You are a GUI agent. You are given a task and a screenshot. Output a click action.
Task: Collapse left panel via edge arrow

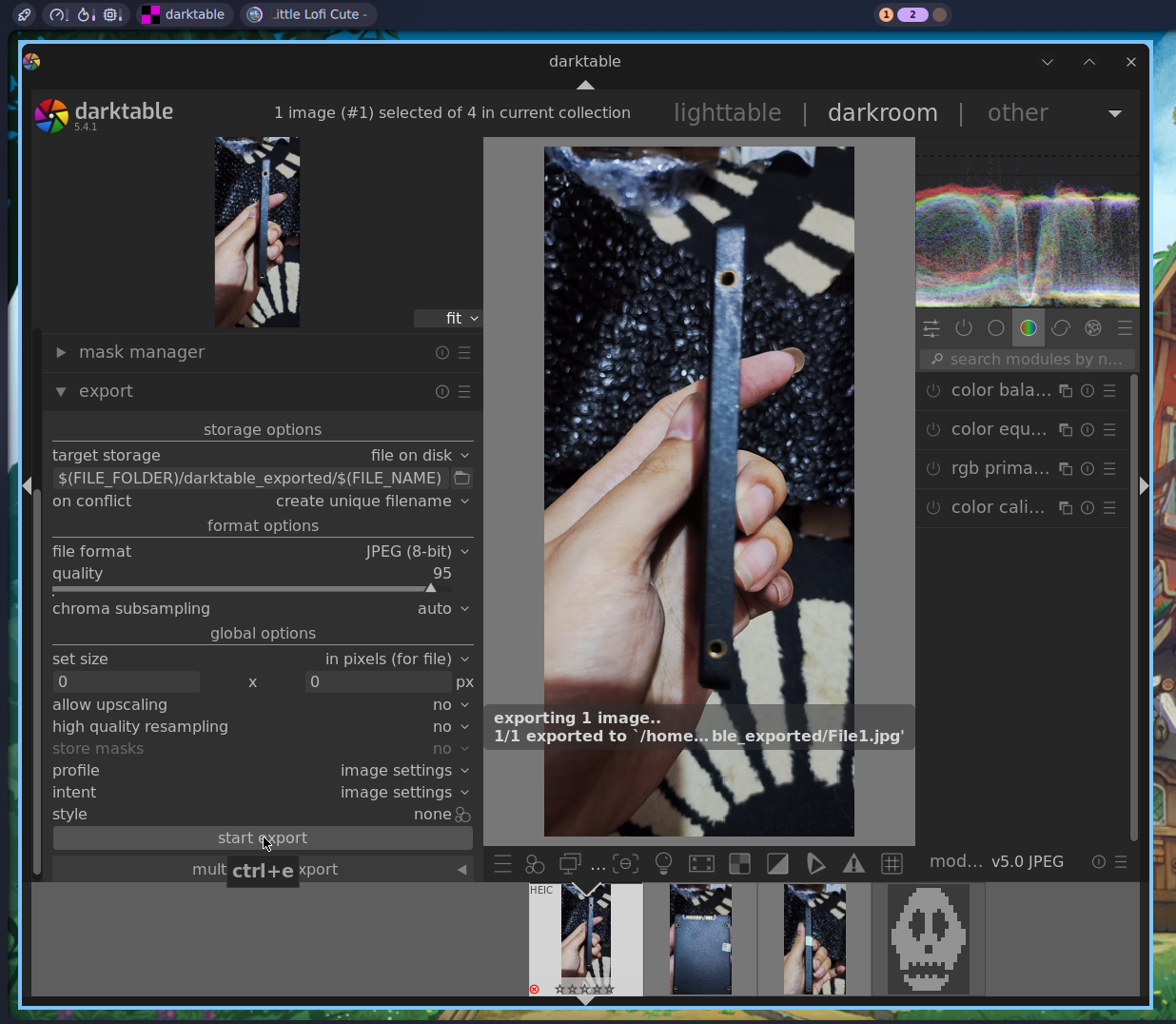(27, 485)
